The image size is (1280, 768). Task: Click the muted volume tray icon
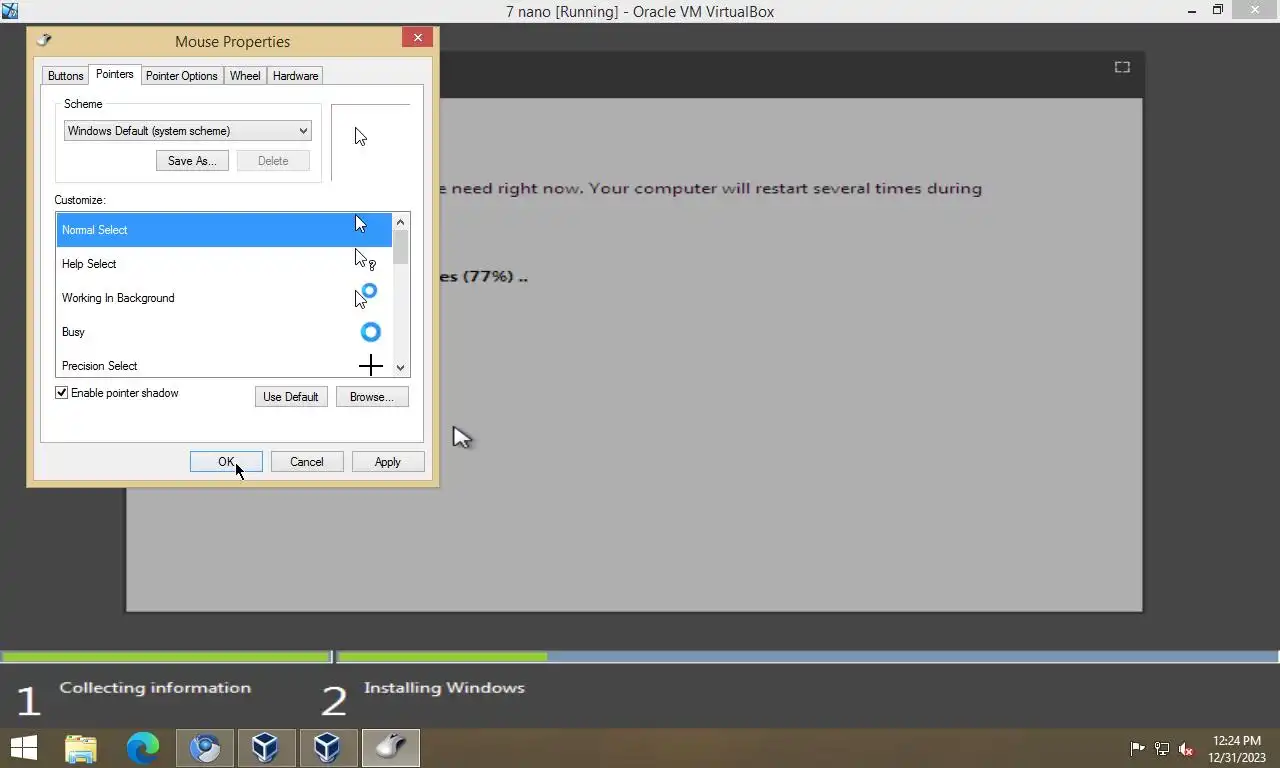point(1186,748)
